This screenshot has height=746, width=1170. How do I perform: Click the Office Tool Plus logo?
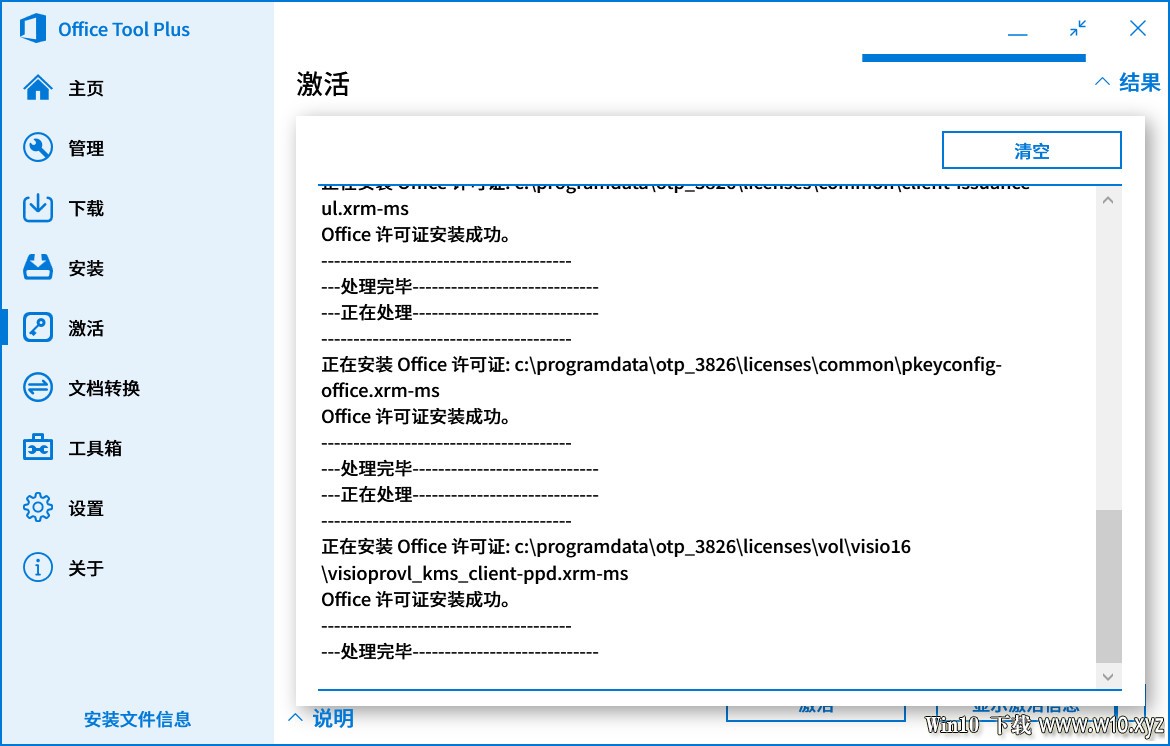click(33, 29)
